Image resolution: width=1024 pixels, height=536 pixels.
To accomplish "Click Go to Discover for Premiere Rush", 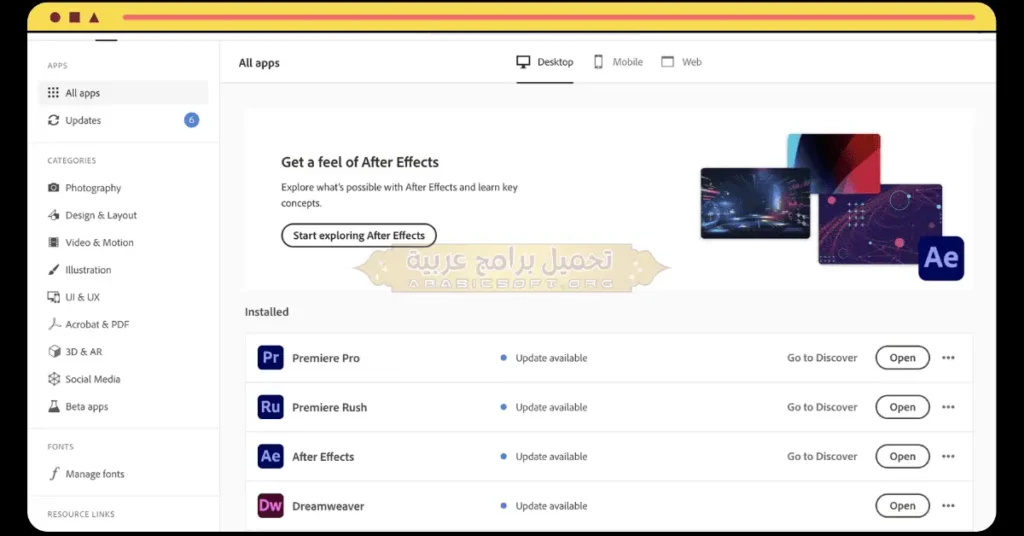I will point(822,407).
